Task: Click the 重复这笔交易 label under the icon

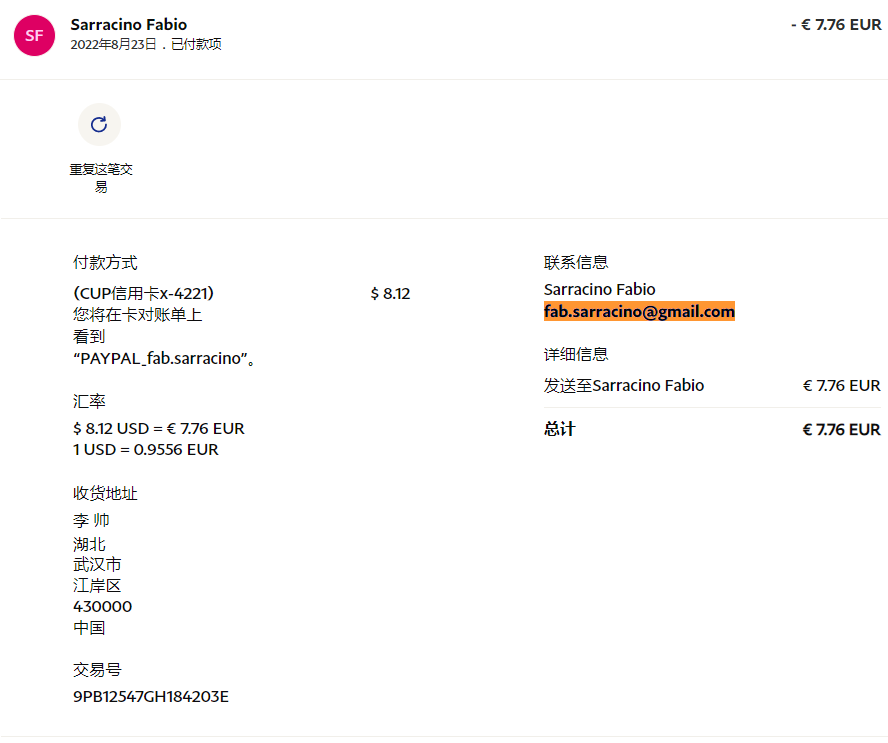Action: [x=100, y=178]
